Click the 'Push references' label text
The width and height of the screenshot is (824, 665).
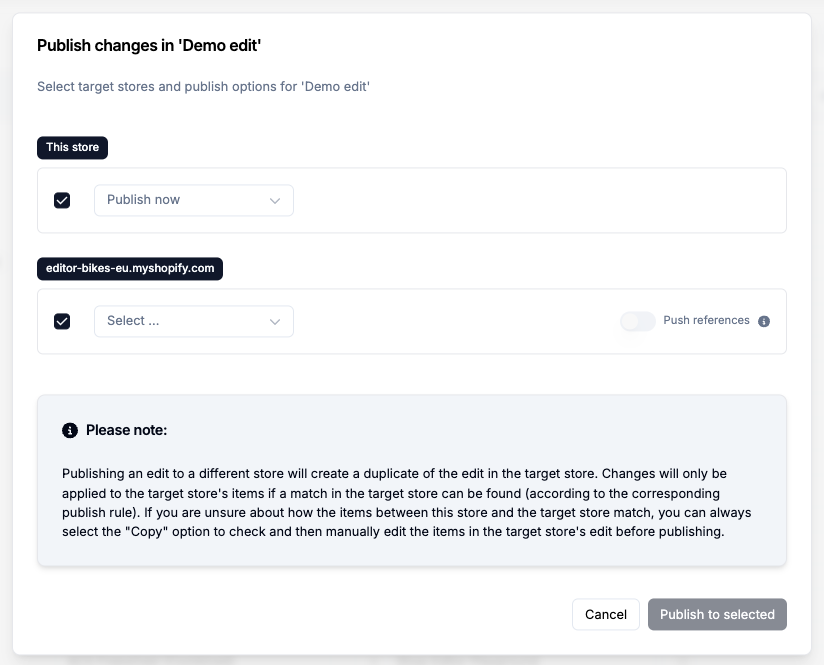(x=706, y=321)
